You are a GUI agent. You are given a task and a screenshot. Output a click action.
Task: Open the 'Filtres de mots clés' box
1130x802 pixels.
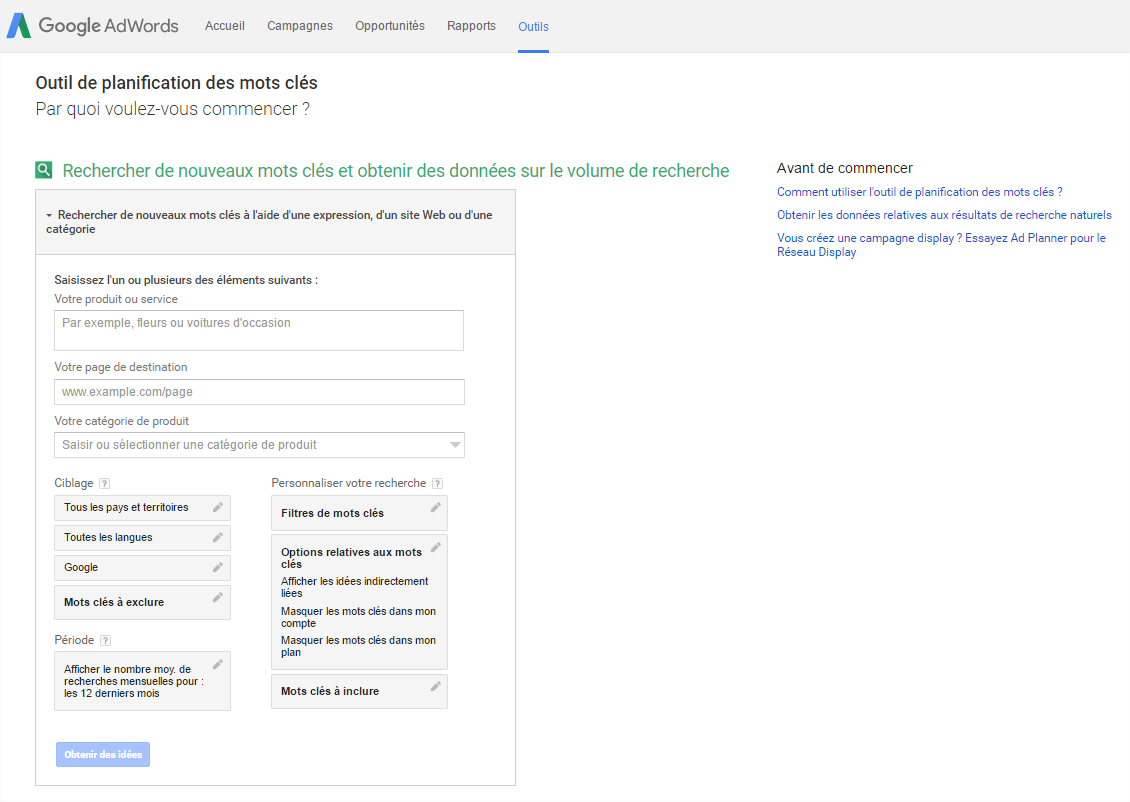360,513
